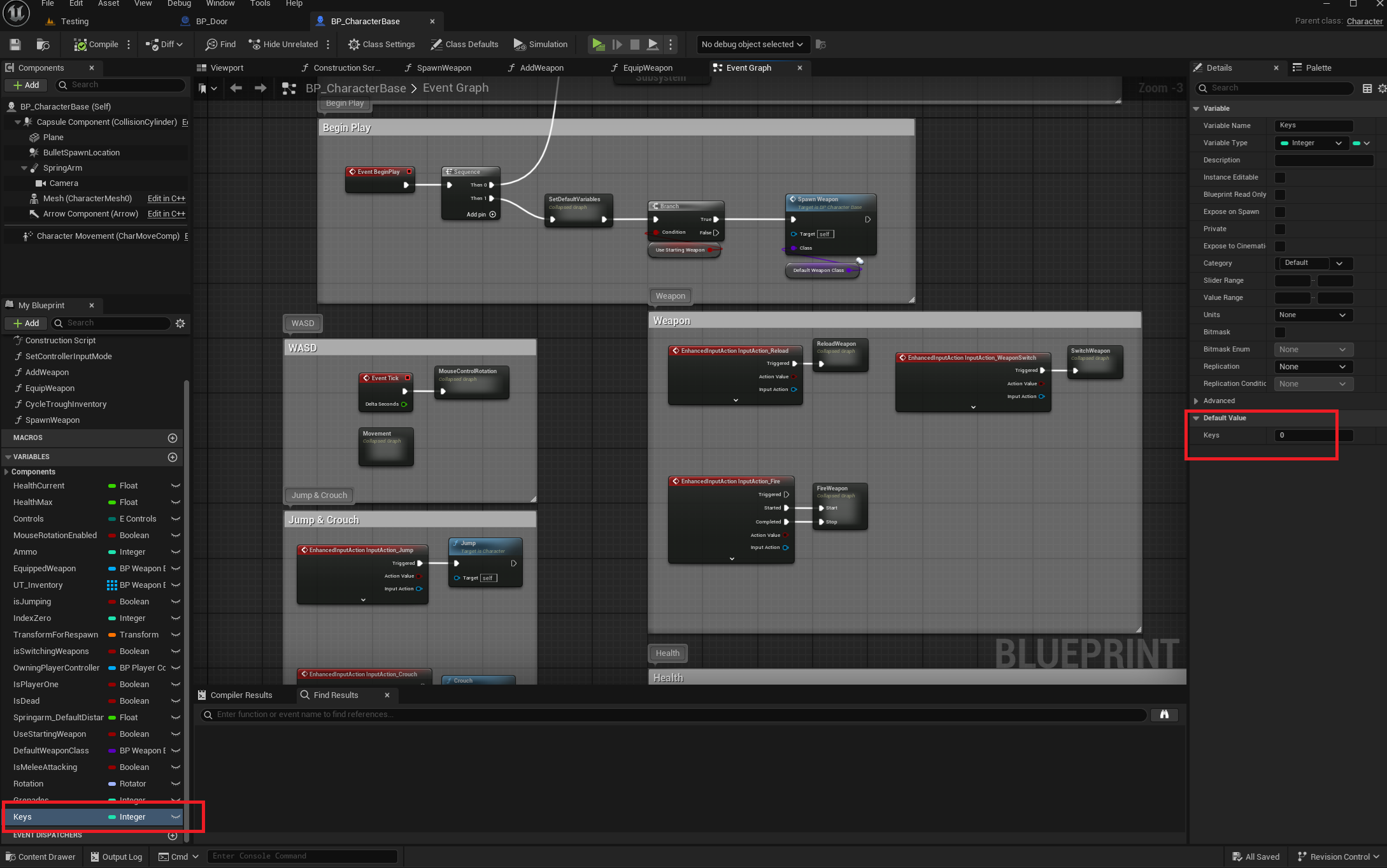Click the Keys default value field

coord(1312,435)
